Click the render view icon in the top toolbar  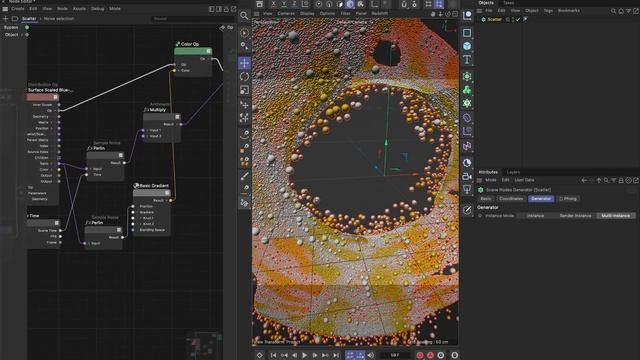(x=259, y=4)
